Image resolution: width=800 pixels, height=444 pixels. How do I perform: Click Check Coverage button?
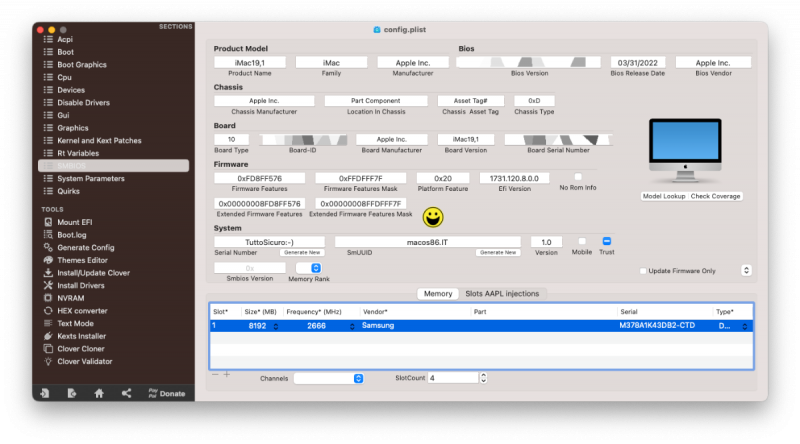coord(715,196)
